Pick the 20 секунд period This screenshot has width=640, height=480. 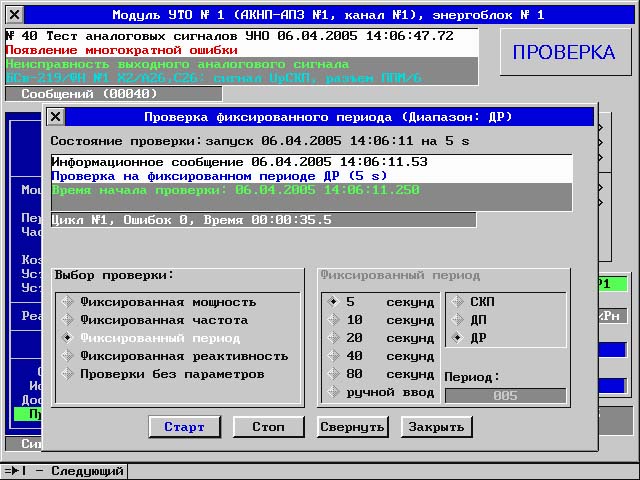point(333,338)
